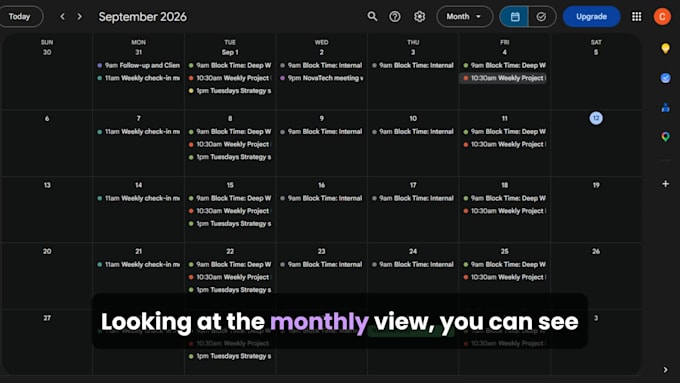The image size is (680, 383).
Task: Open the Google apps grid
Action: point(637,16)
